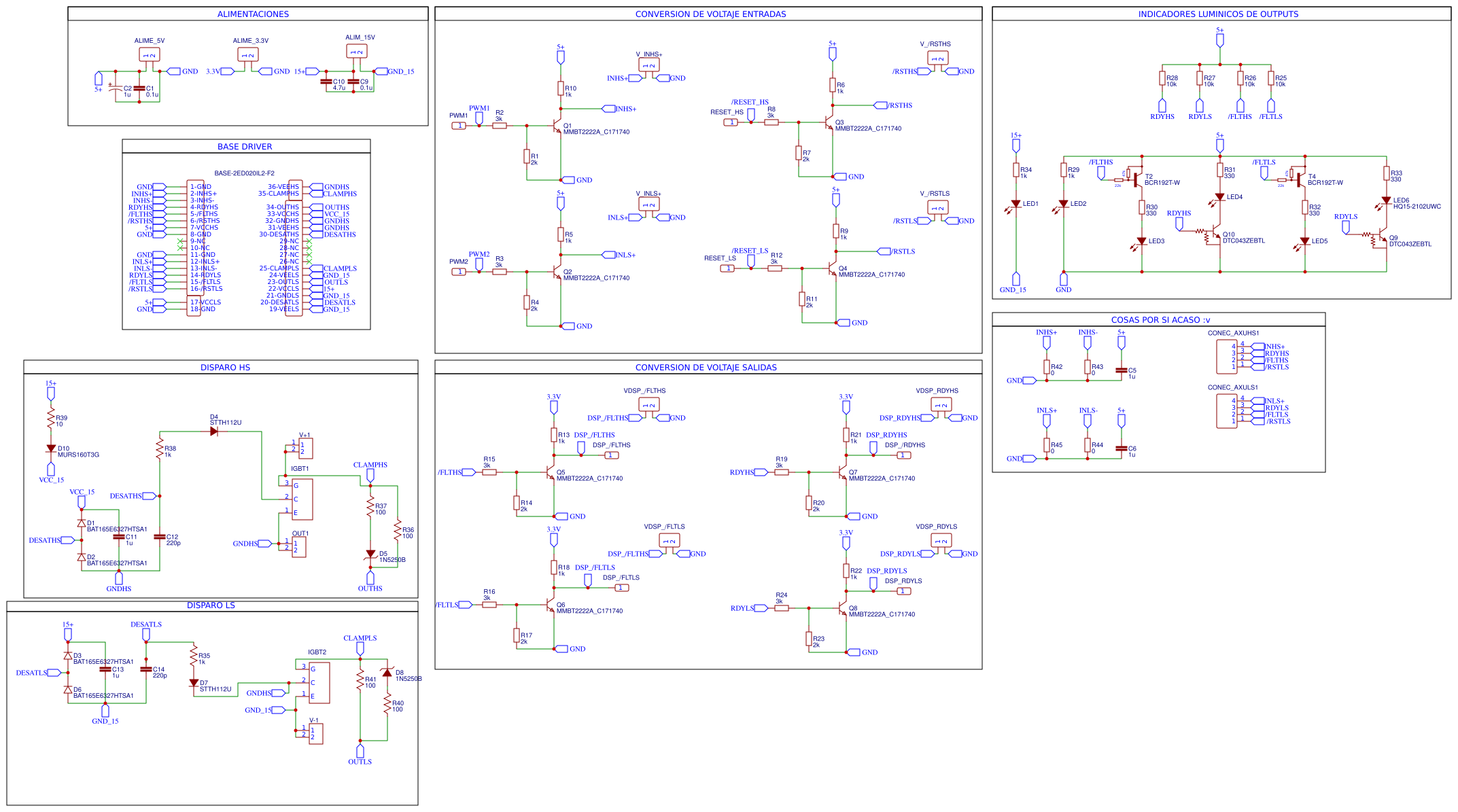Click the BASE DRIVER section title
The width and height of the screenshot is (1458, 812).
click(245, 147)
